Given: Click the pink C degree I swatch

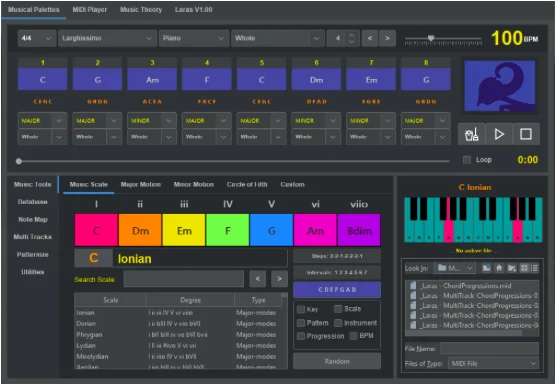Looking at the screenshot, I should coord(96,230).
